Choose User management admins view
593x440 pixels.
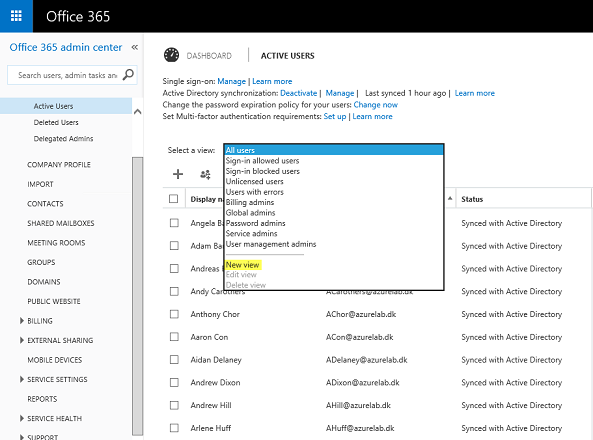pyautogui.click(x=271, y=244)
